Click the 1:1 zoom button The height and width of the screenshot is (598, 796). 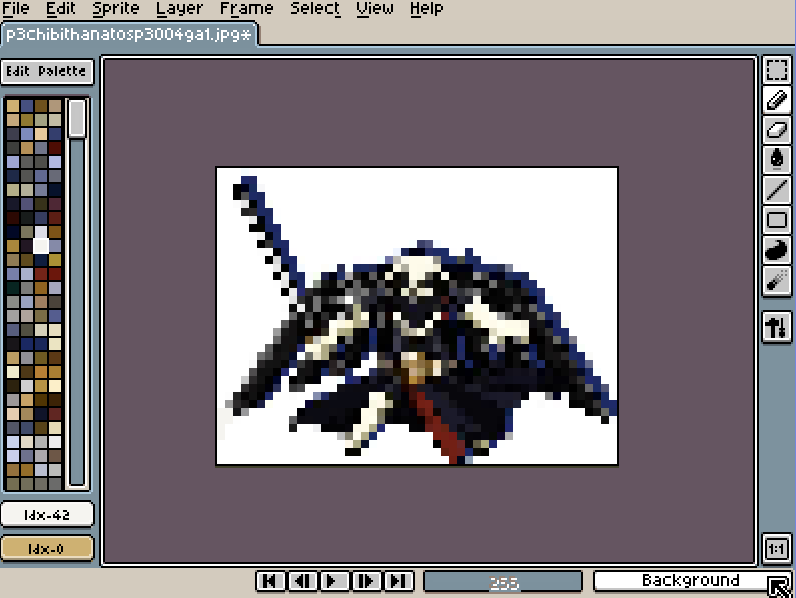coord(777,549)
